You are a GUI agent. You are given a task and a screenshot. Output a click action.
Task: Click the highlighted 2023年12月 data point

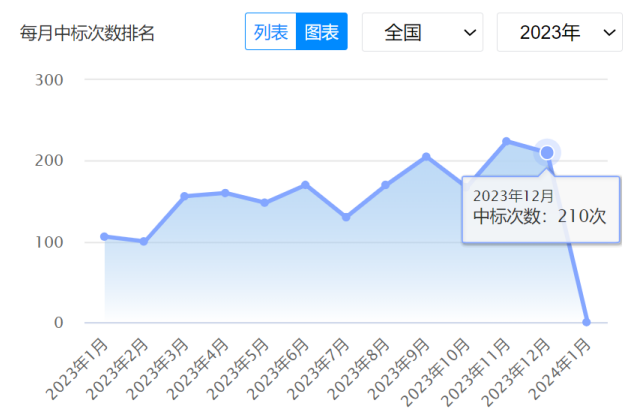[x=547, y=152]
